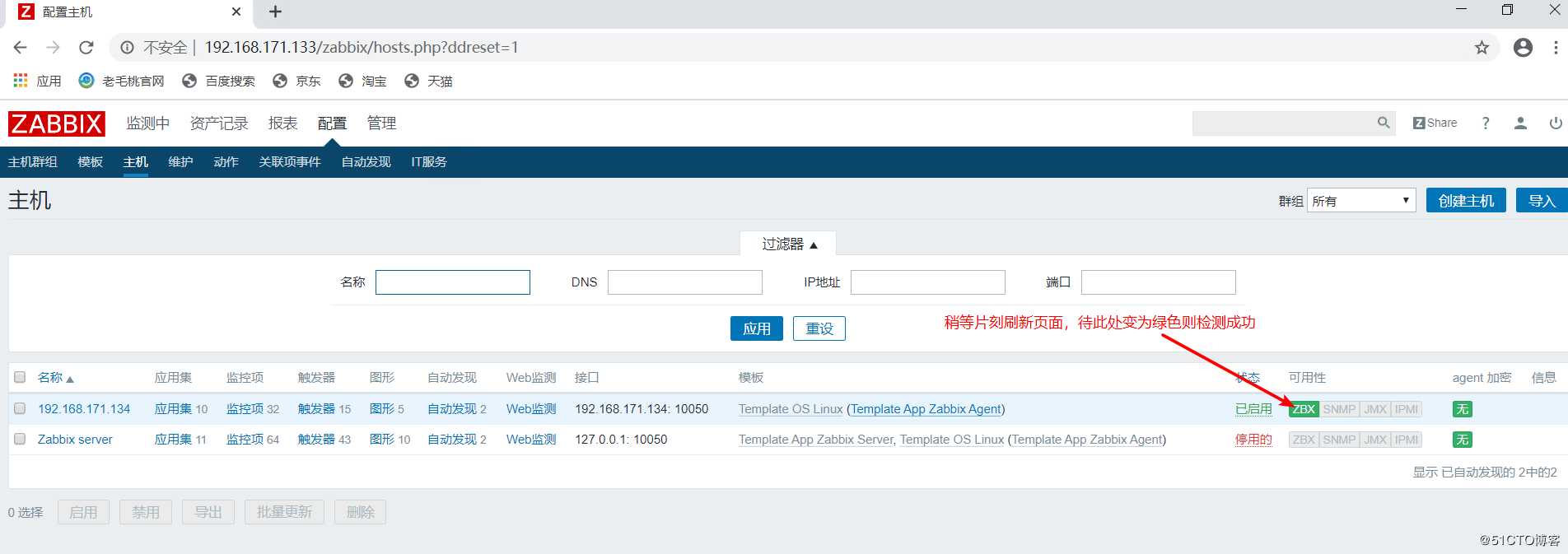
Task: Open the 老毛桃官网 bookmark
Action: 122,81
